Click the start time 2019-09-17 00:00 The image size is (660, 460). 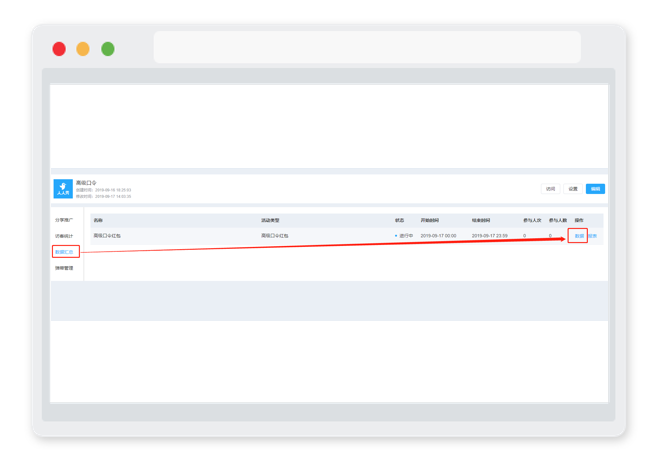coord(438,236)
